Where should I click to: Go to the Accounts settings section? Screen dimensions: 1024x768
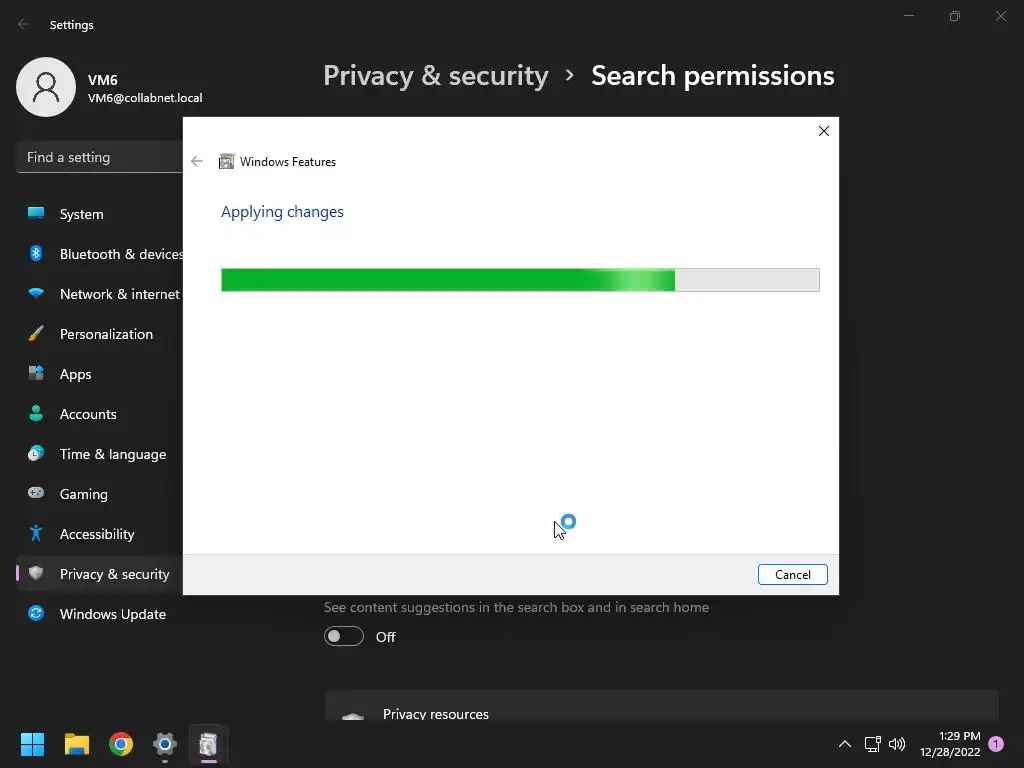click(88, 414)
